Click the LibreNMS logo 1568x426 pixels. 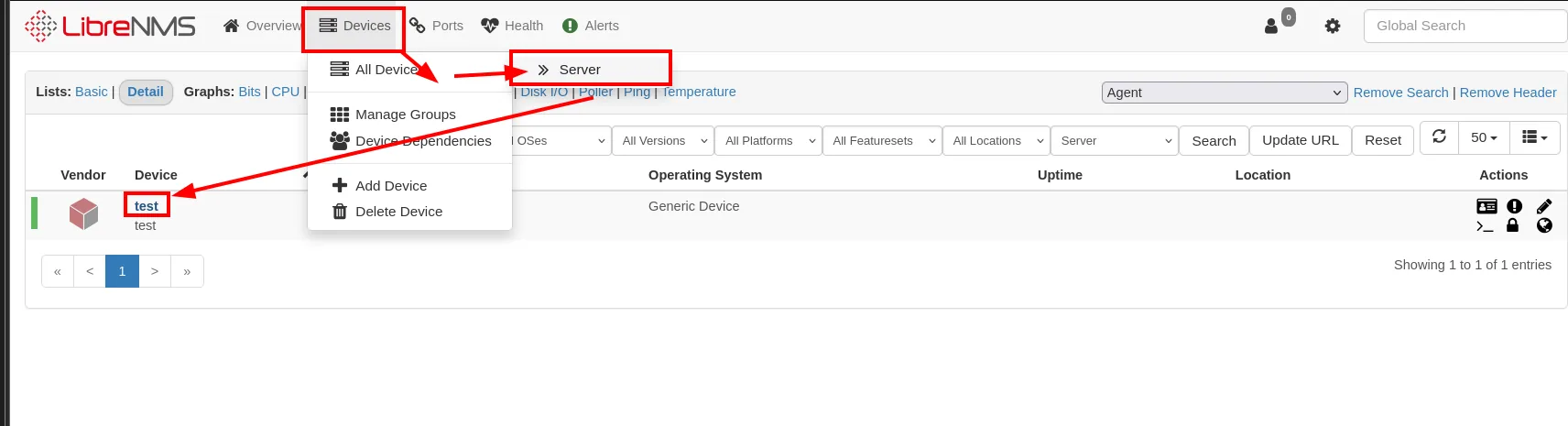click(110, 26)
